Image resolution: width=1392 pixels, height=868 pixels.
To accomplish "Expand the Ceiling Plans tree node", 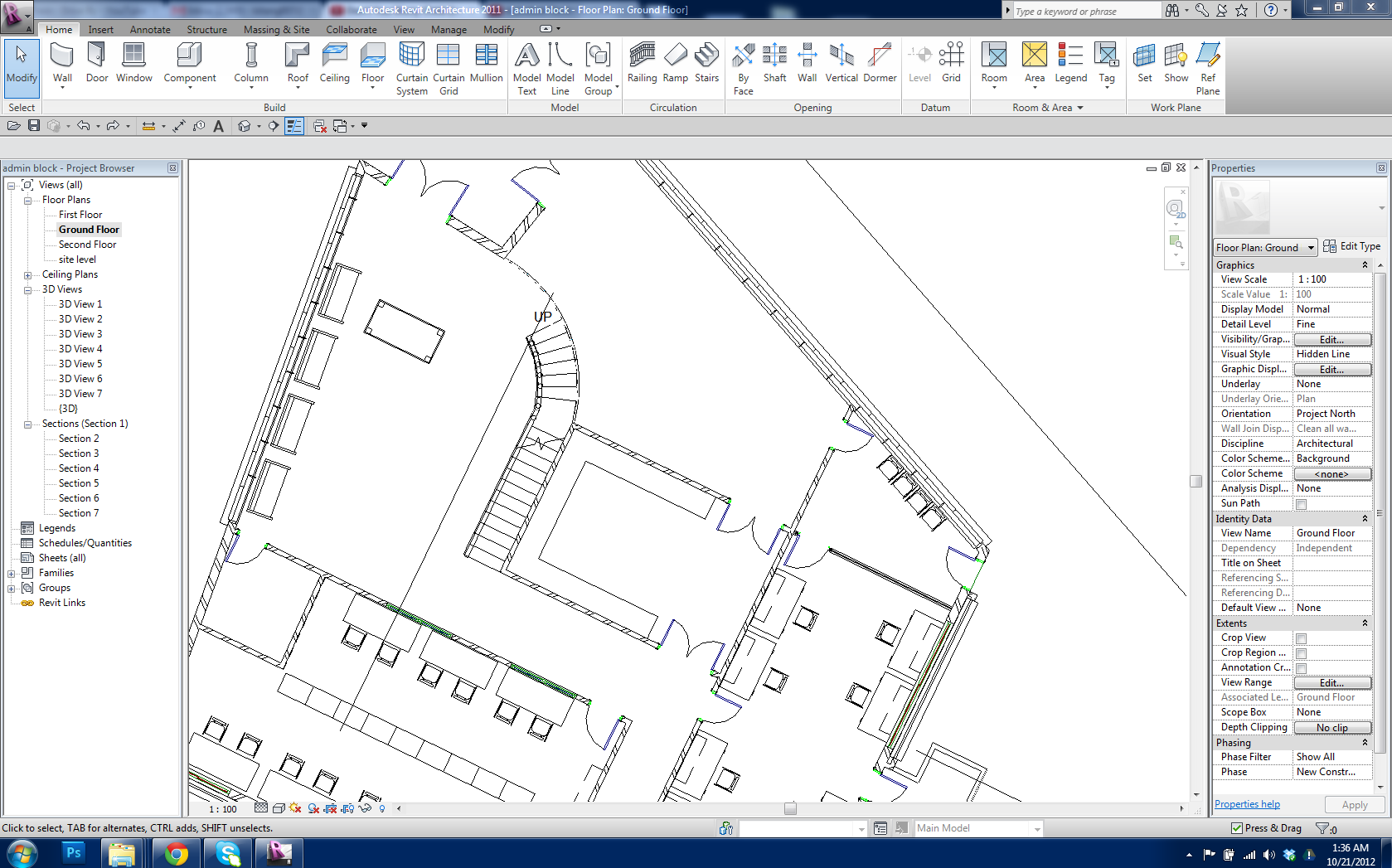I will click(27, 275).
